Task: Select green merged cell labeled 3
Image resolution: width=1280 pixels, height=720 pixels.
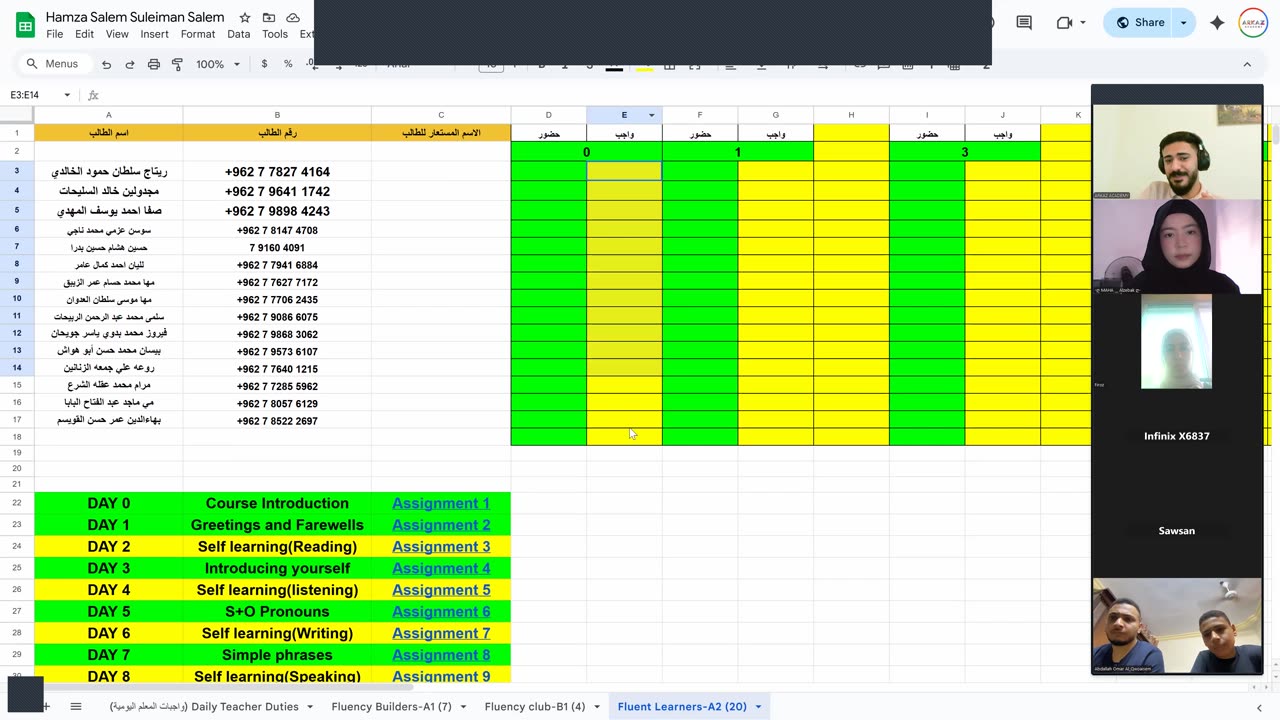Action: coord(965,152)
